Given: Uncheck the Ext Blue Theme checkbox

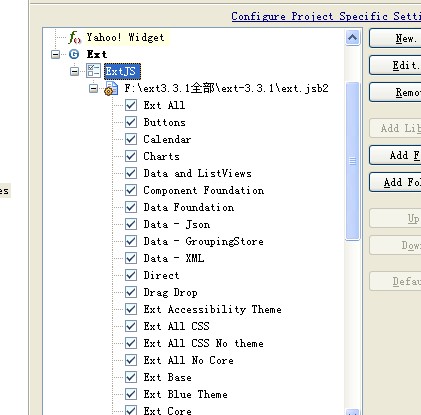Looking at the screenshot, I should pos(131,394).
